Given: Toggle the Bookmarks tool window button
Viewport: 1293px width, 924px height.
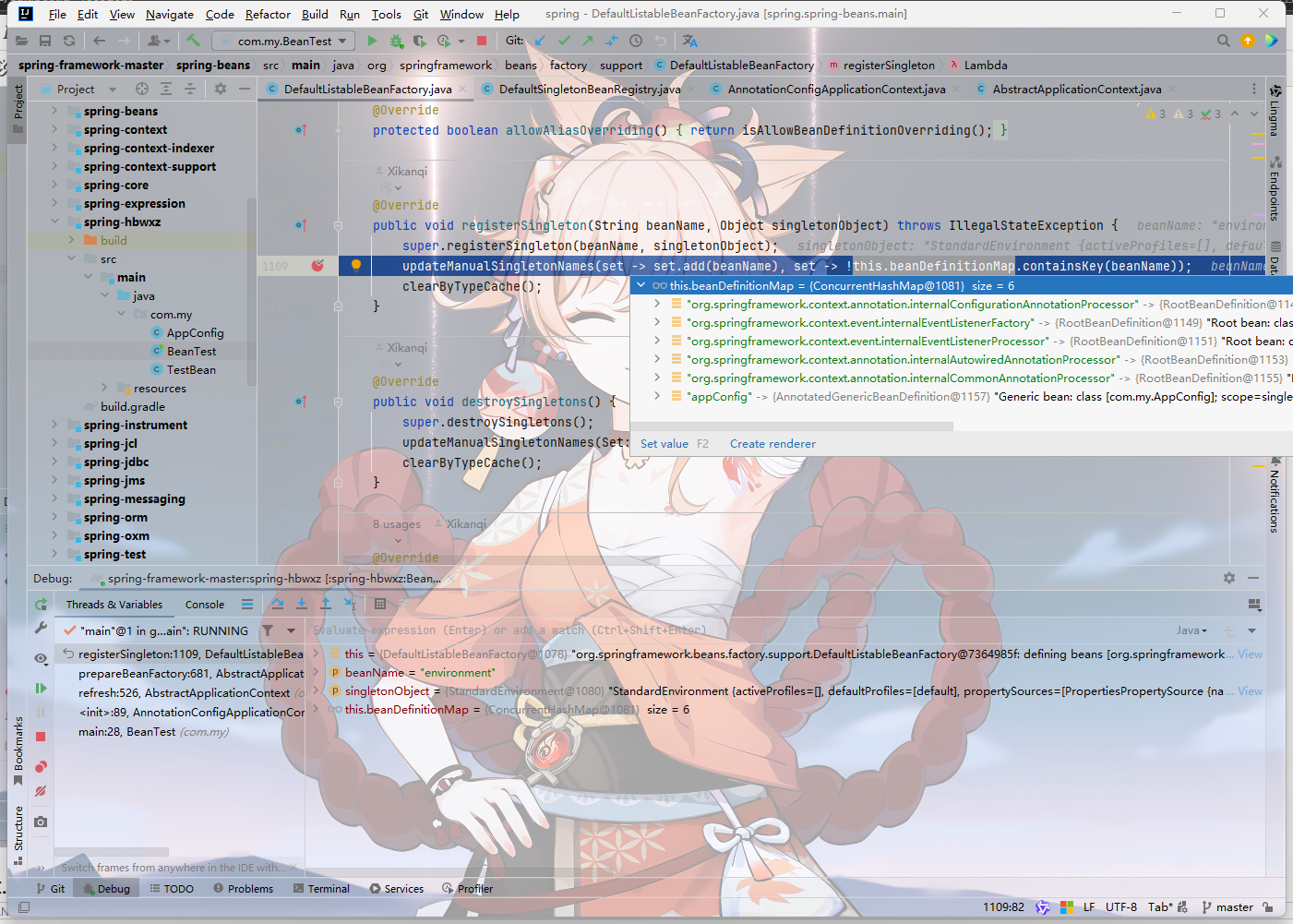Looking at the screenshot, I should (18, 750).
